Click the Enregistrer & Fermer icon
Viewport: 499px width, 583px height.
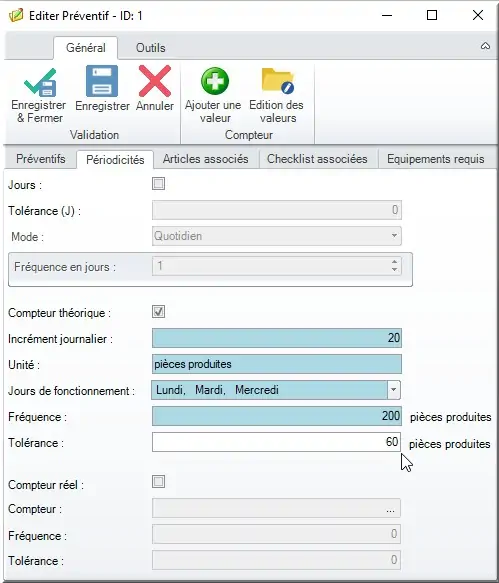point(40,83)
